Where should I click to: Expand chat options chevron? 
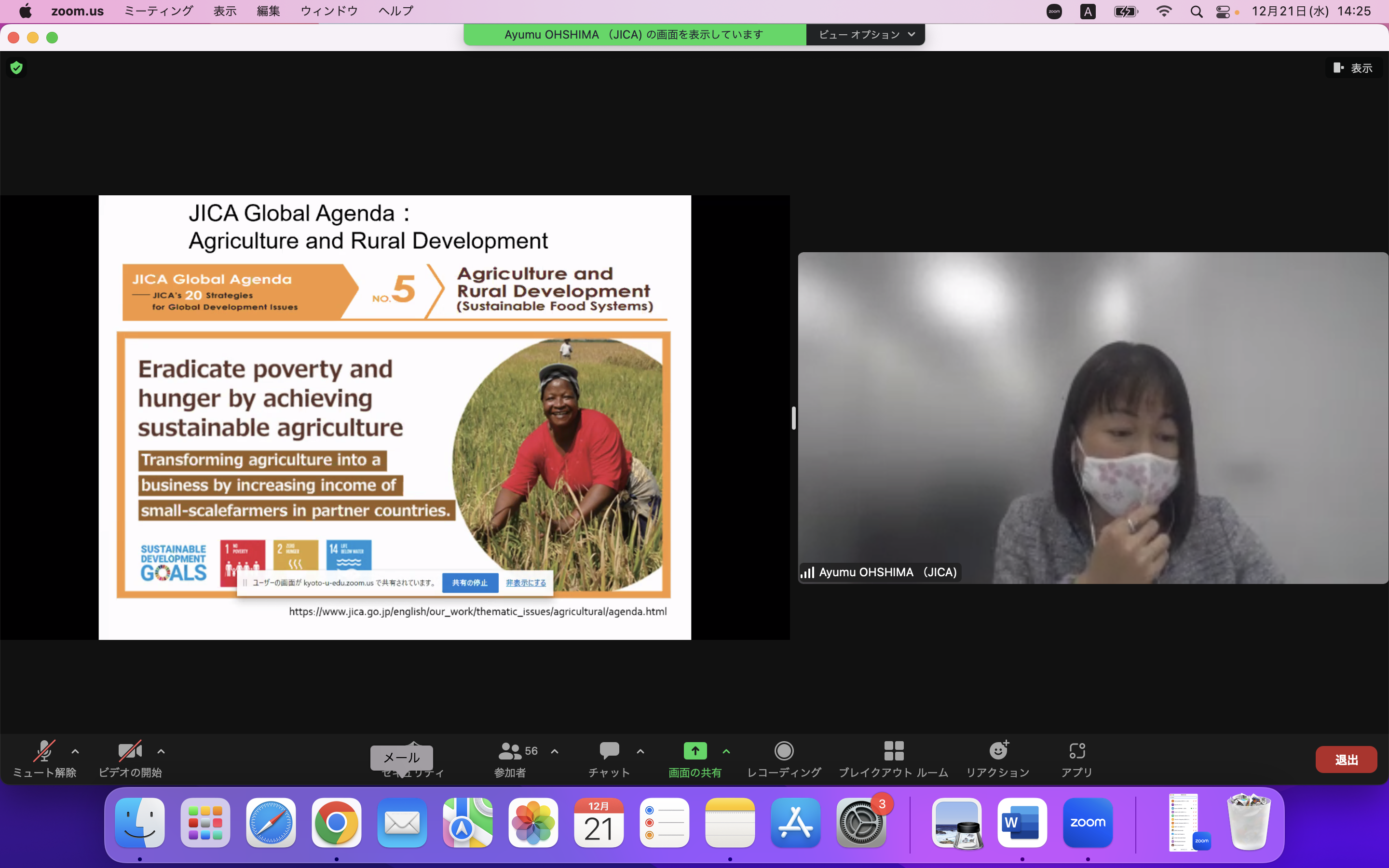(640, 751)
